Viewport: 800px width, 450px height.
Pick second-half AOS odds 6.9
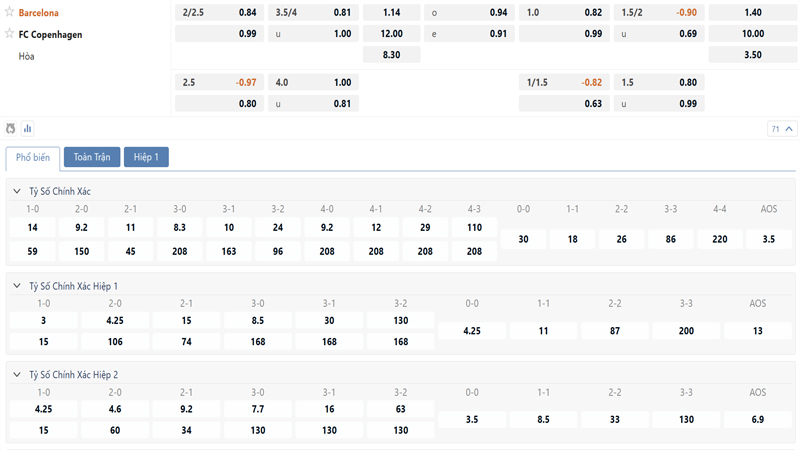(x=757, y=418)
